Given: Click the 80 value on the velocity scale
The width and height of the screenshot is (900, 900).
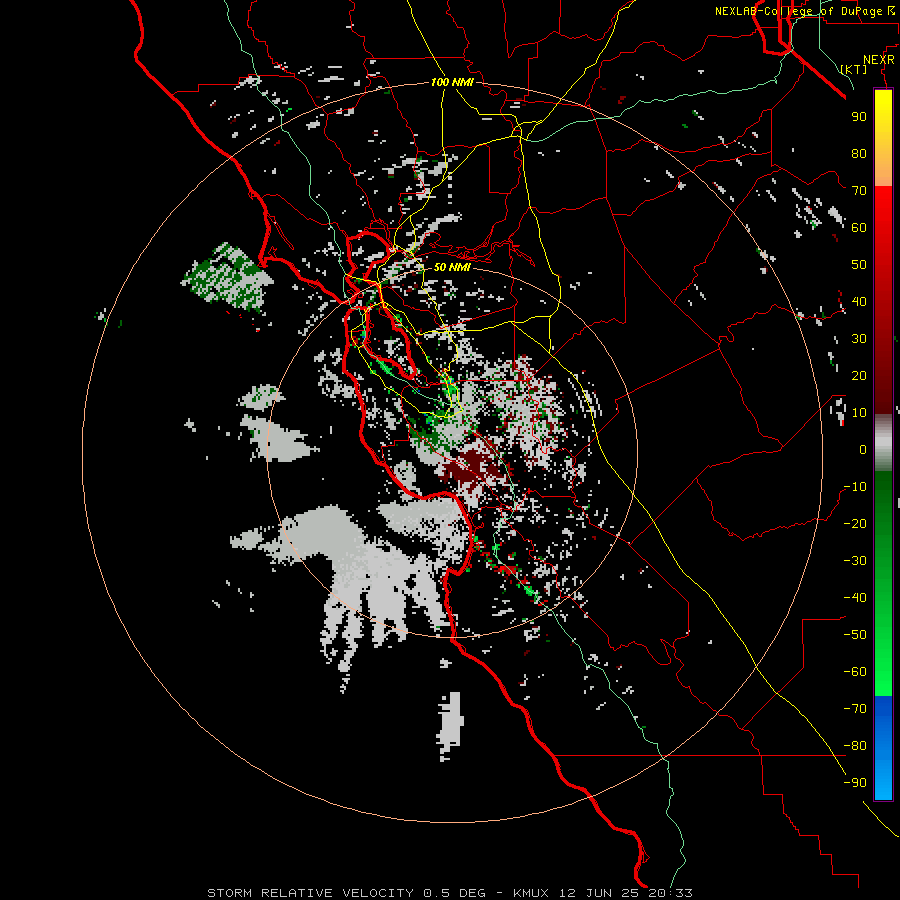Looking at the screenshot, I should click(859, 153).
